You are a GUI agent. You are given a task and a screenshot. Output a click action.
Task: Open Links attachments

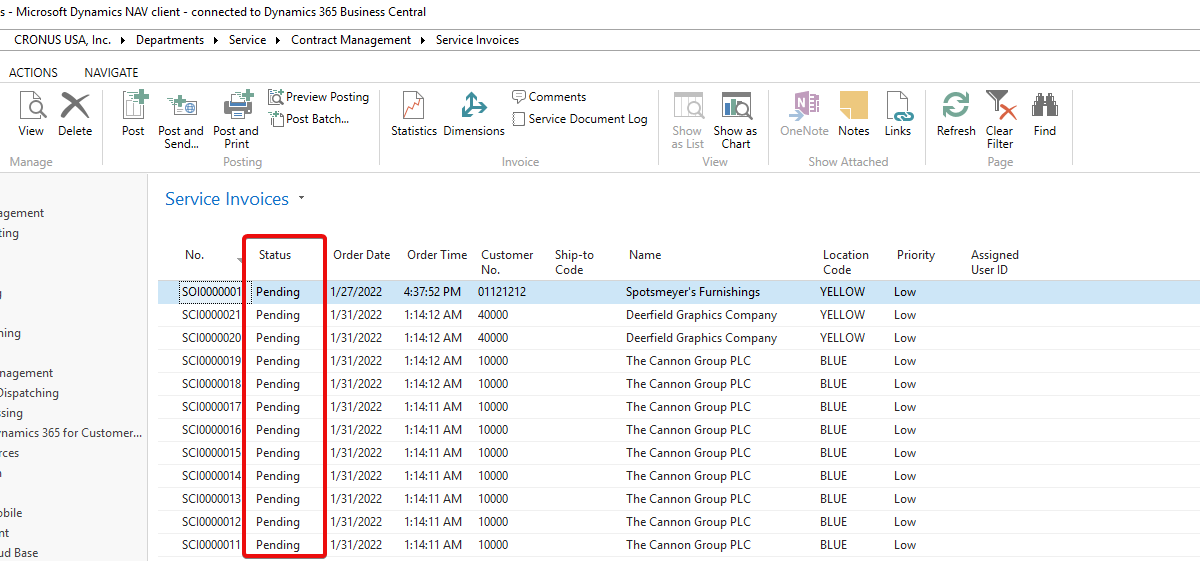pos(898,114)
